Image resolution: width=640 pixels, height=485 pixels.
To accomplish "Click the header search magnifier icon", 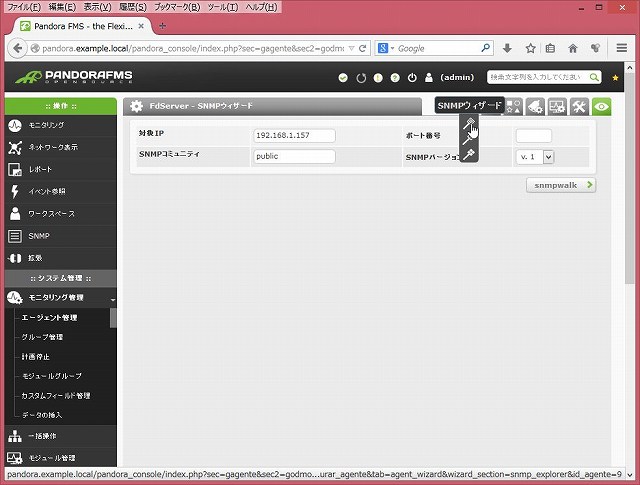I will (x=594, y=77).
